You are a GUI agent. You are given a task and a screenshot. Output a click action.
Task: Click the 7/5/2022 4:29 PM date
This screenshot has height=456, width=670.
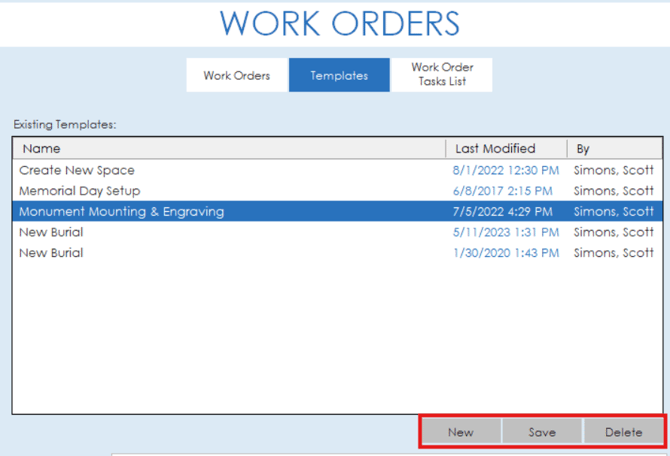(502, 212)
